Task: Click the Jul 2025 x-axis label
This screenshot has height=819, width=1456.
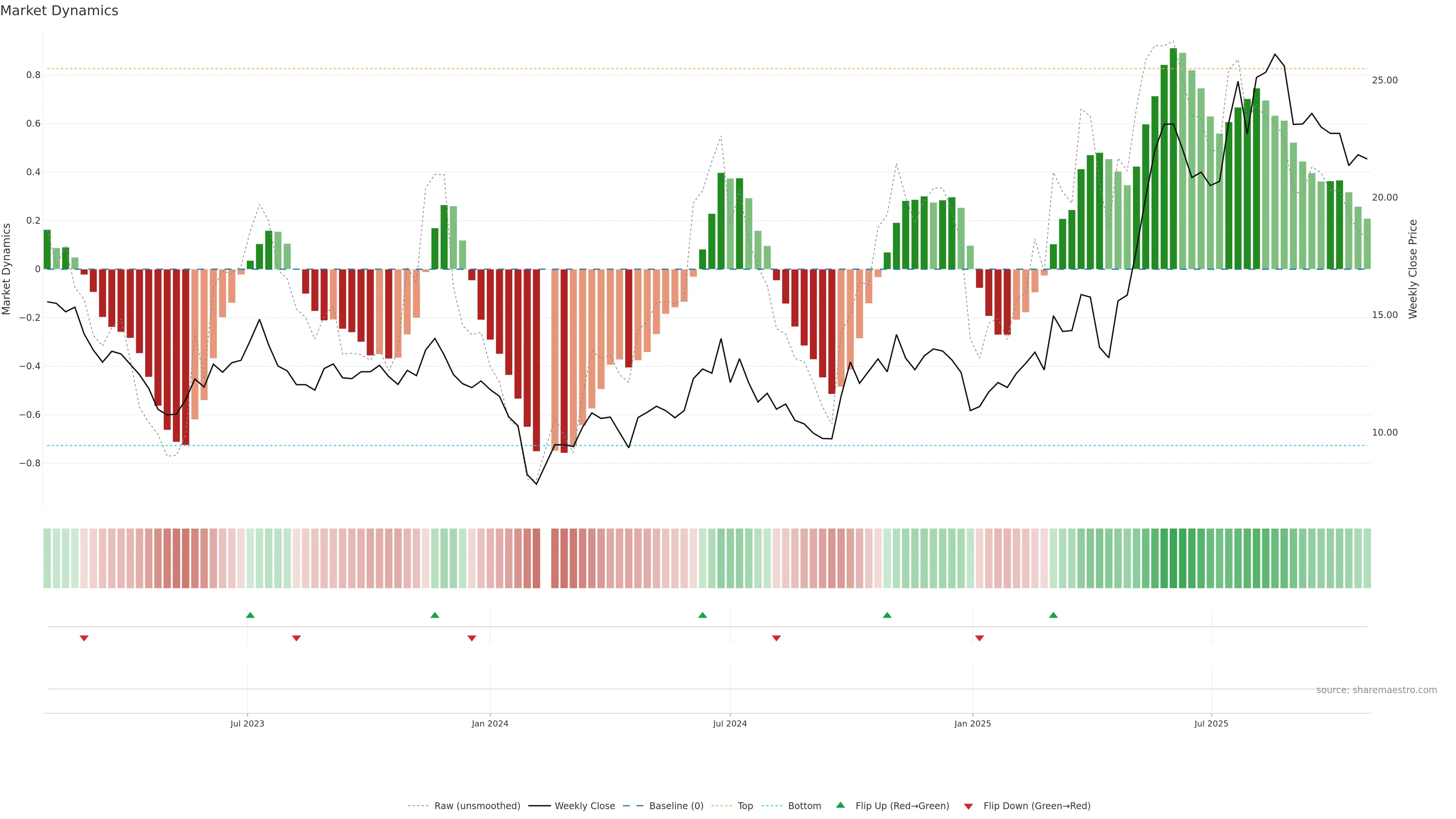Action: point(1211,723)
